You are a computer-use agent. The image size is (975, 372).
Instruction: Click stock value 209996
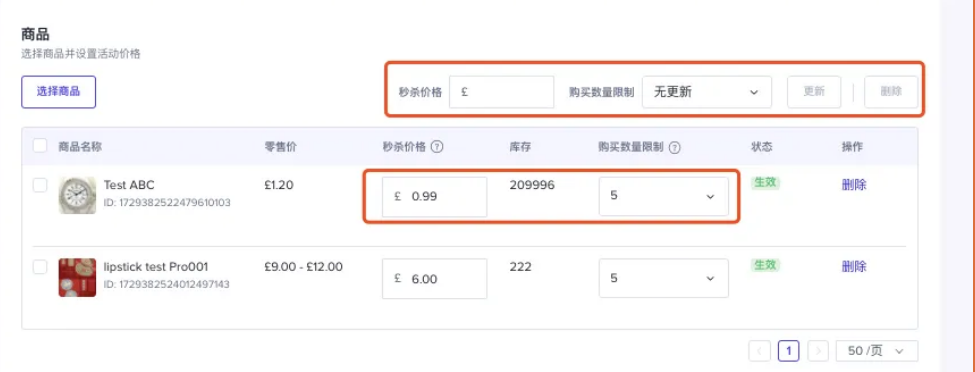coord(532,185)
